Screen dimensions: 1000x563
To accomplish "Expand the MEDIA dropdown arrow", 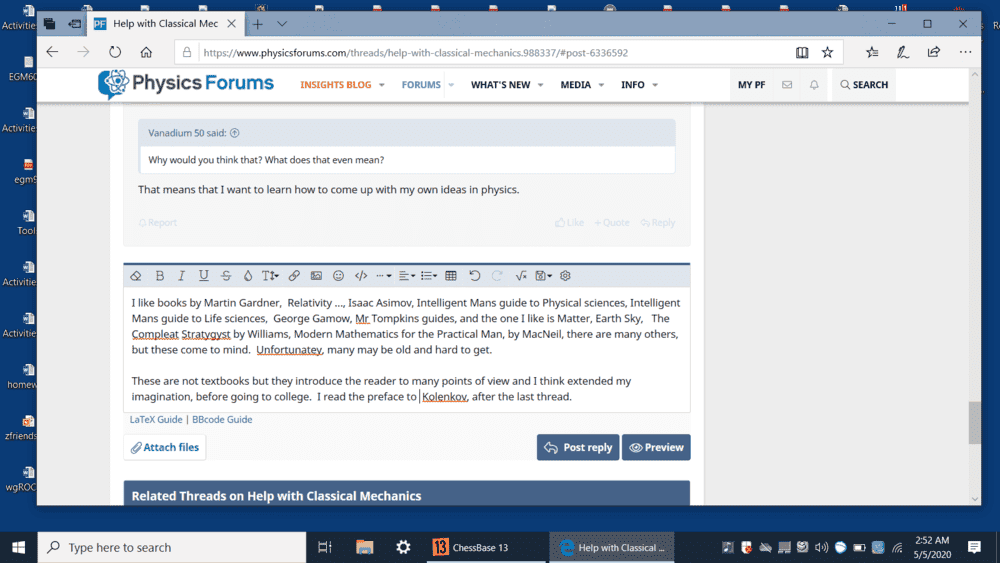I will point(601,85).
